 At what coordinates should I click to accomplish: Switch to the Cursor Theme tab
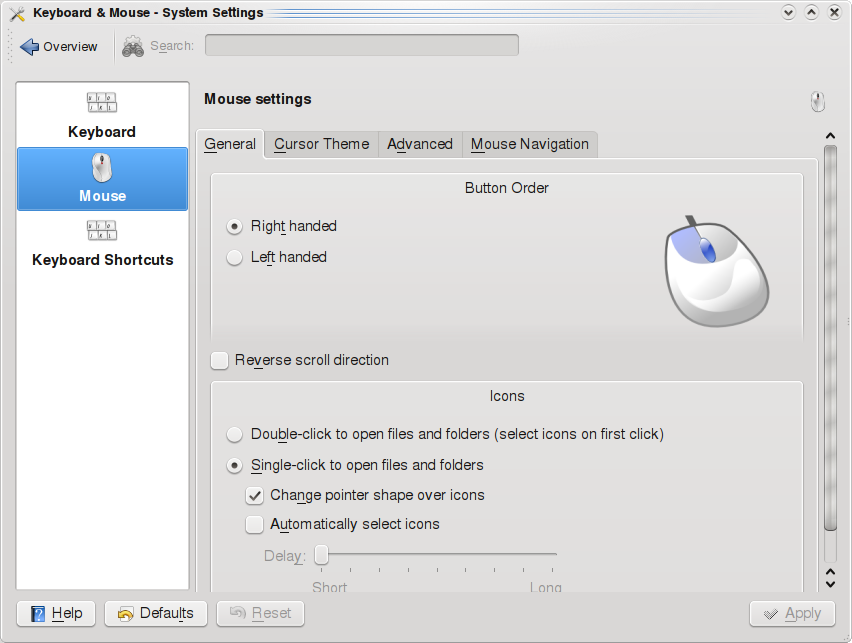321,144
